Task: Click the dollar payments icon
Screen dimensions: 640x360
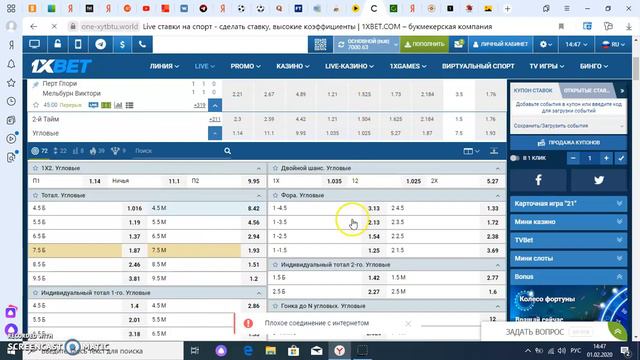Action: (122, 44)
